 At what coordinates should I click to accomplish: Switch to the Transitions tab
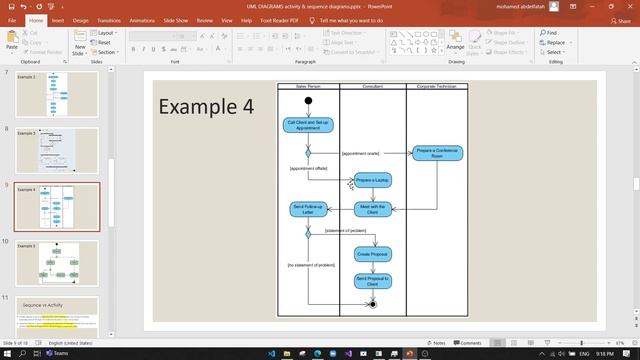point(109,20)
